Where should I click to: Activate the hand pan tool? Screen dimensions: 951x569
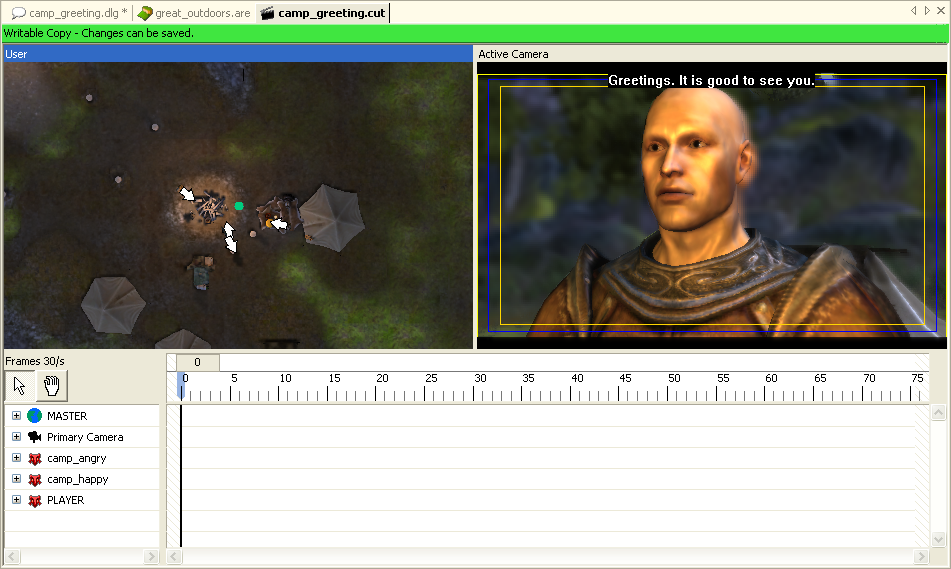[x=51, y=386]
